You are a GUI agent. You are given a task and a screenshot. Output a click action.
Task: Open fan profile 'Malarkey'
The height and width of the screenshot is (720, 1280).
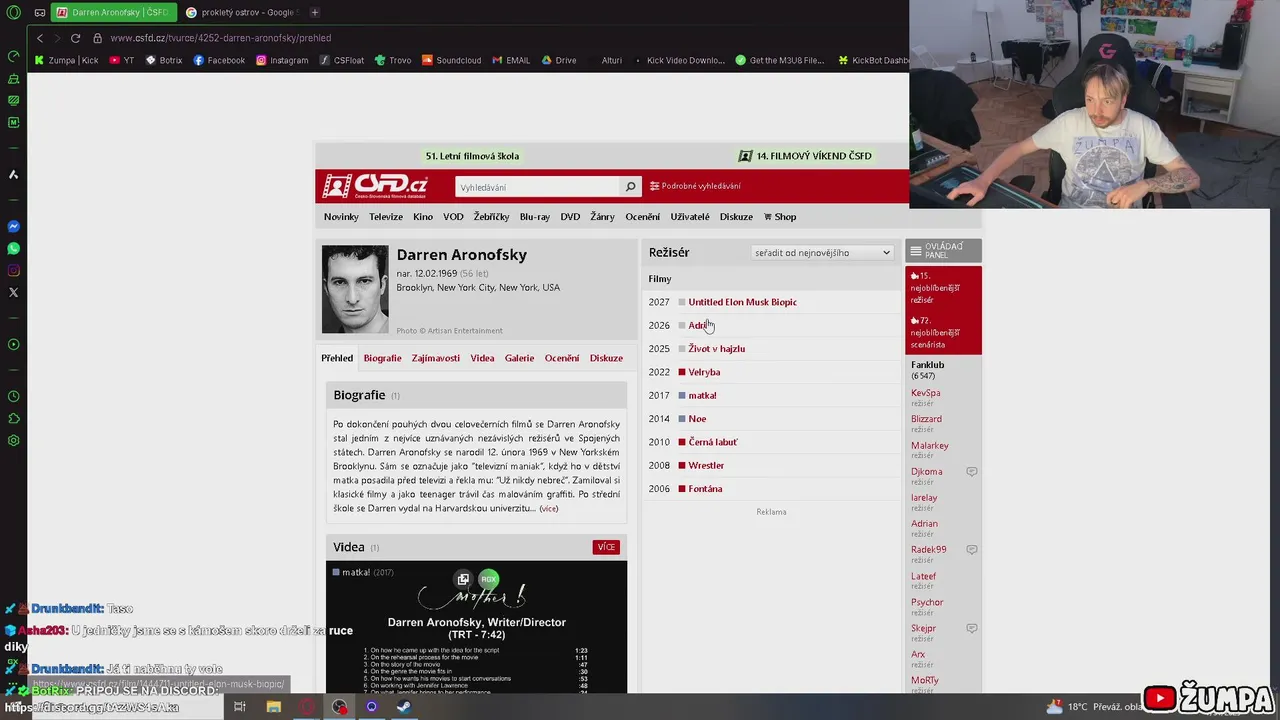[x=929, y=445]
